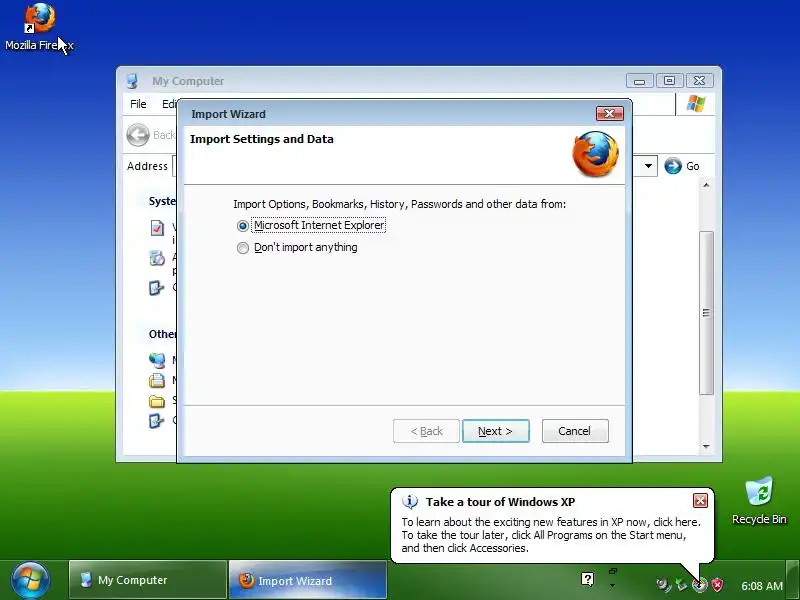This screenshot has width=800, height=600.
Task: Click the change a setting icon
Action: 157,288
